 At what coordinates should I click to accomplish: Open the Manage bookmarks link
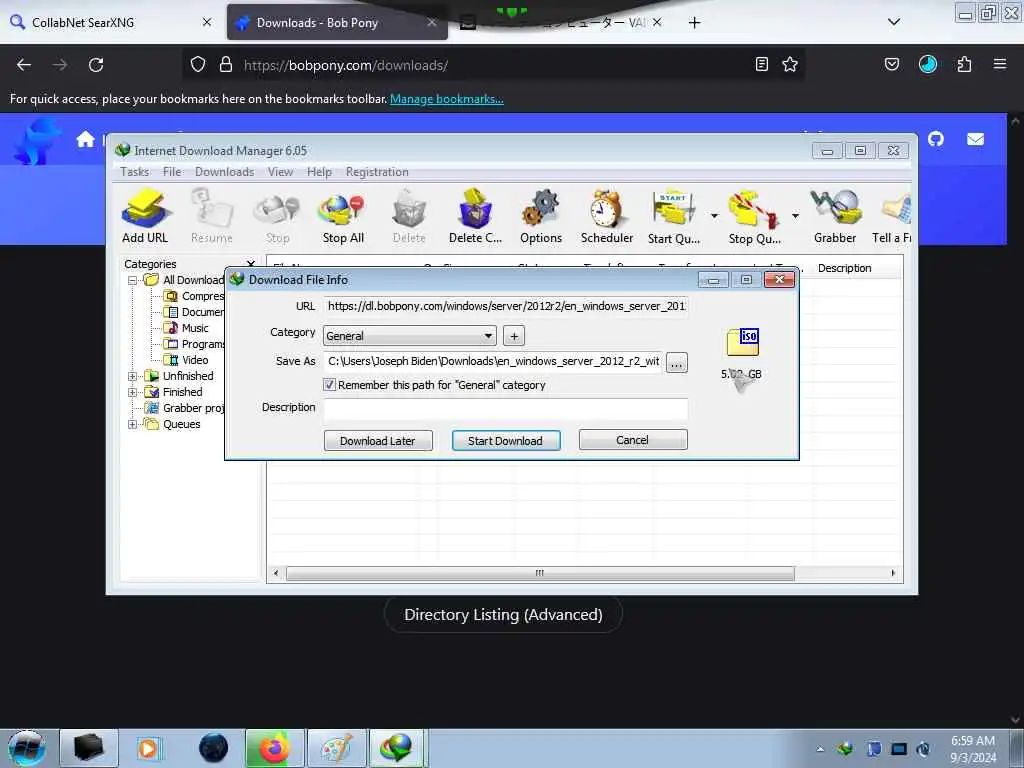pyautogui.click(x=447, y=99)
